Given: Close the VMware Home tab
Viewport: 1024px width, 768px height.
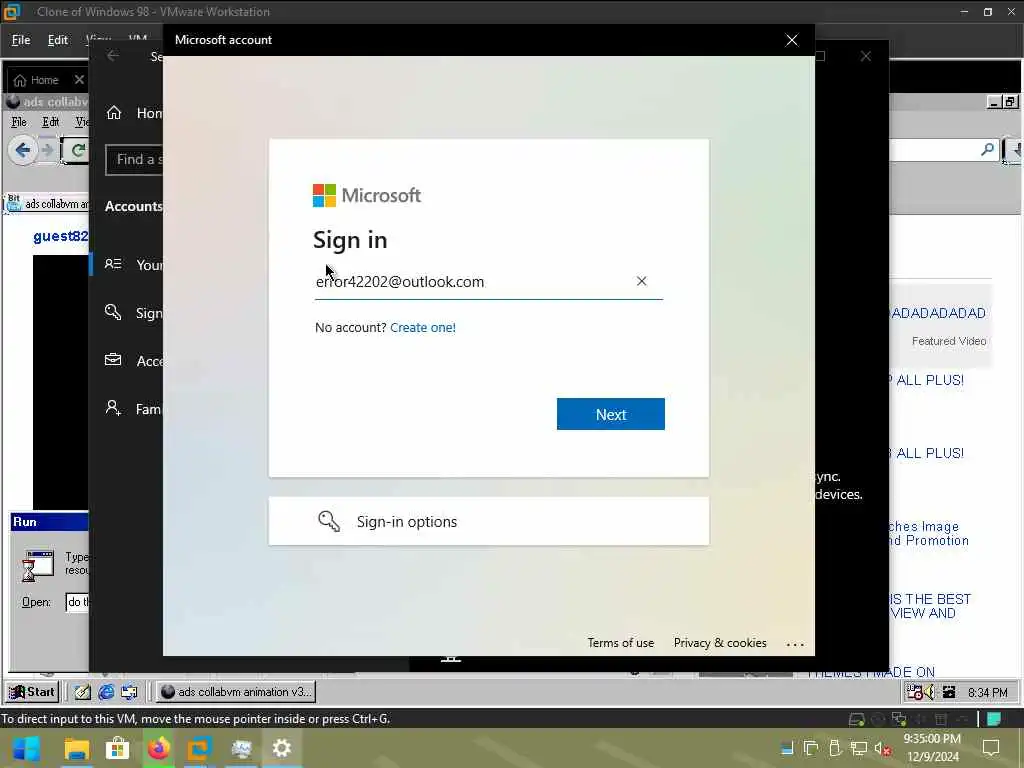Looking at the screenshot, I should [x=79, y=79].
